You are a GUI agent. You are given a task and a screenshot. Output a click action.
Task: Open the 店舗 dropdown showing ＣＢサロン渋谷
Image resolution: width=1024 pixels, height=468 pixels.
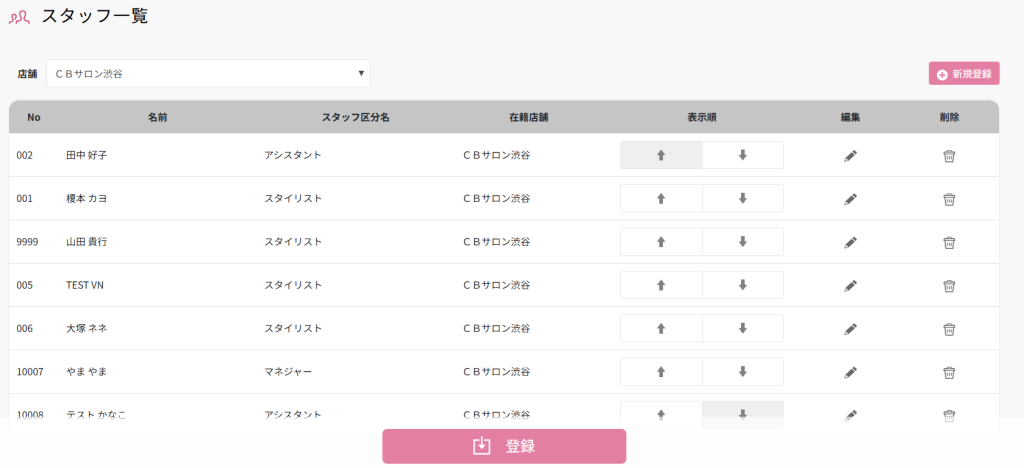(x=208, y=73)
